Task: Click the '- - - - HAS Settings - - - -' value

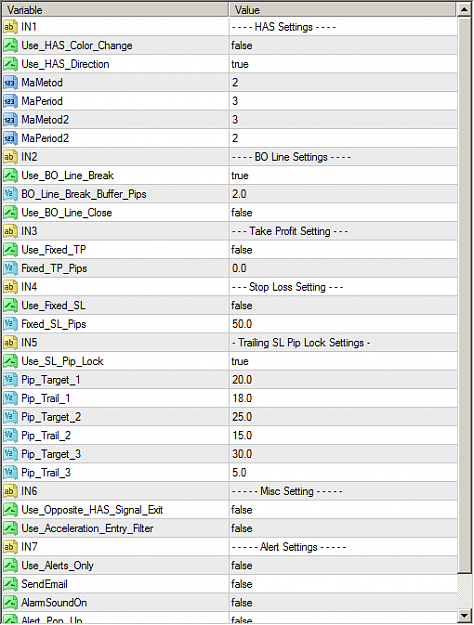Action: (x=284, y=27)
